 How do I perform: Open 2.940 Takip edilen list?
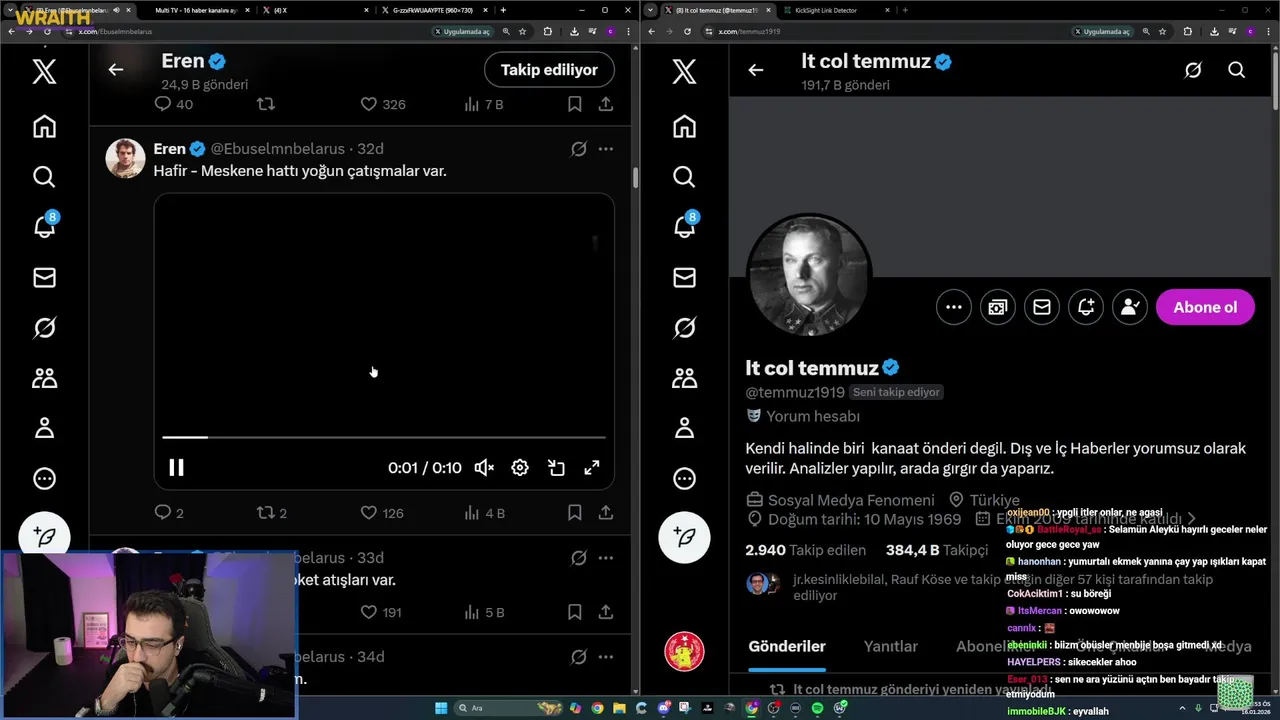click(805, 550)
